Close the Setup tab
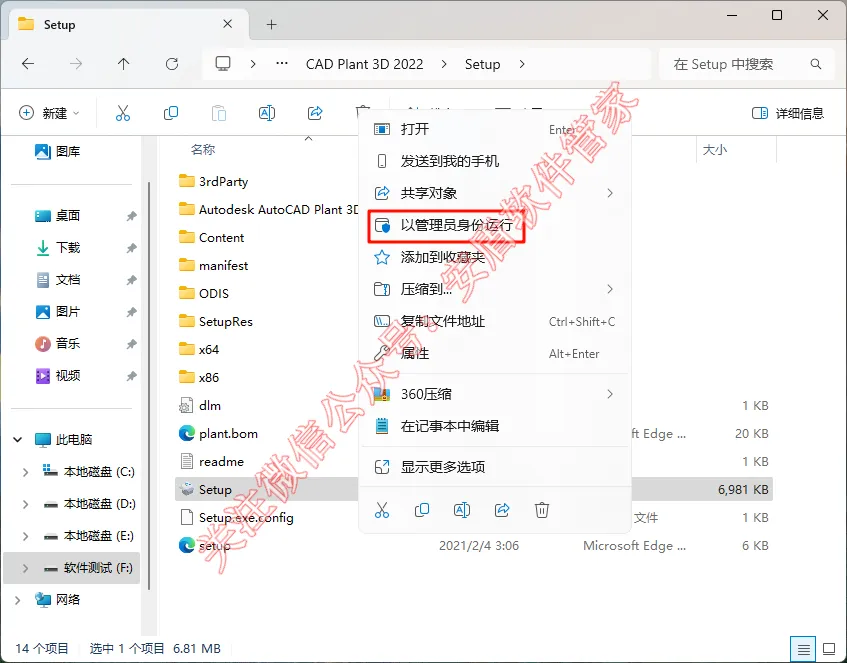The width and height of the screenshot is (847, 663). 228,24
